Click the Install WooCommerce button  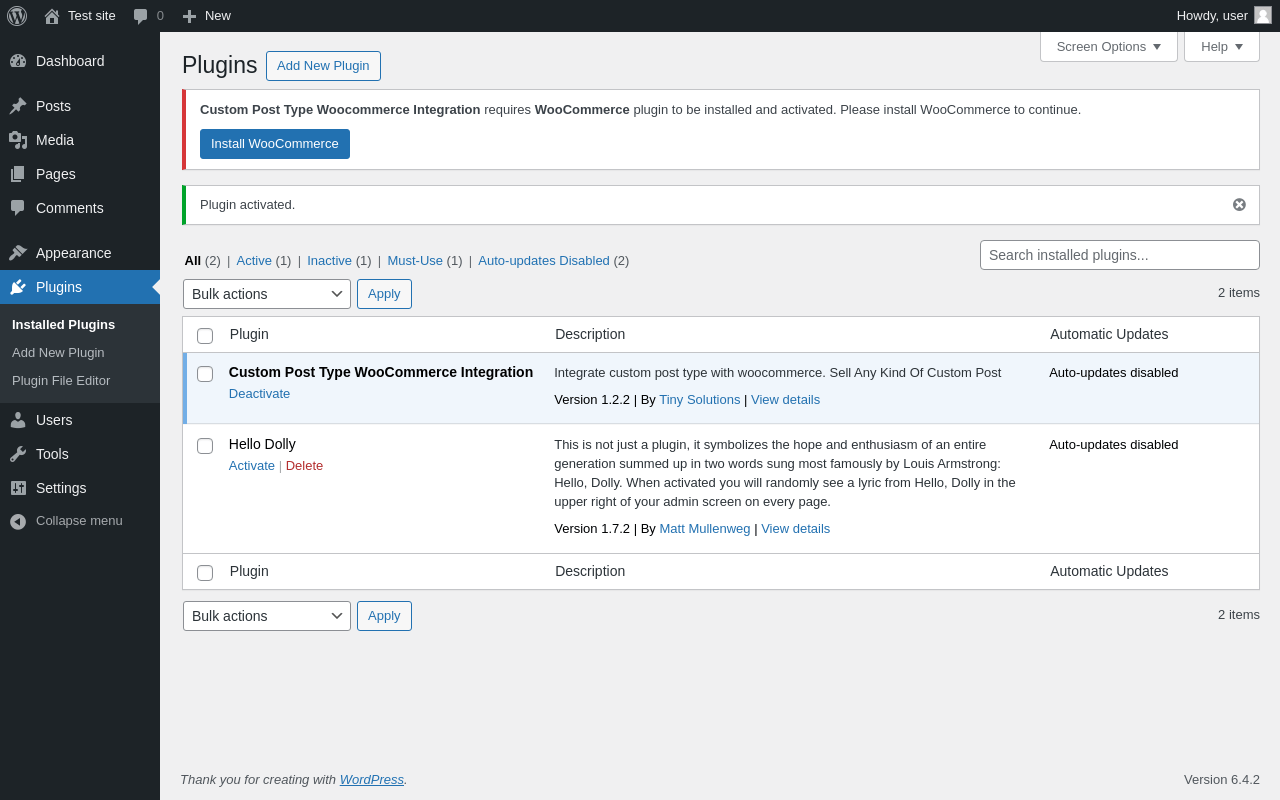coord(275,144)
